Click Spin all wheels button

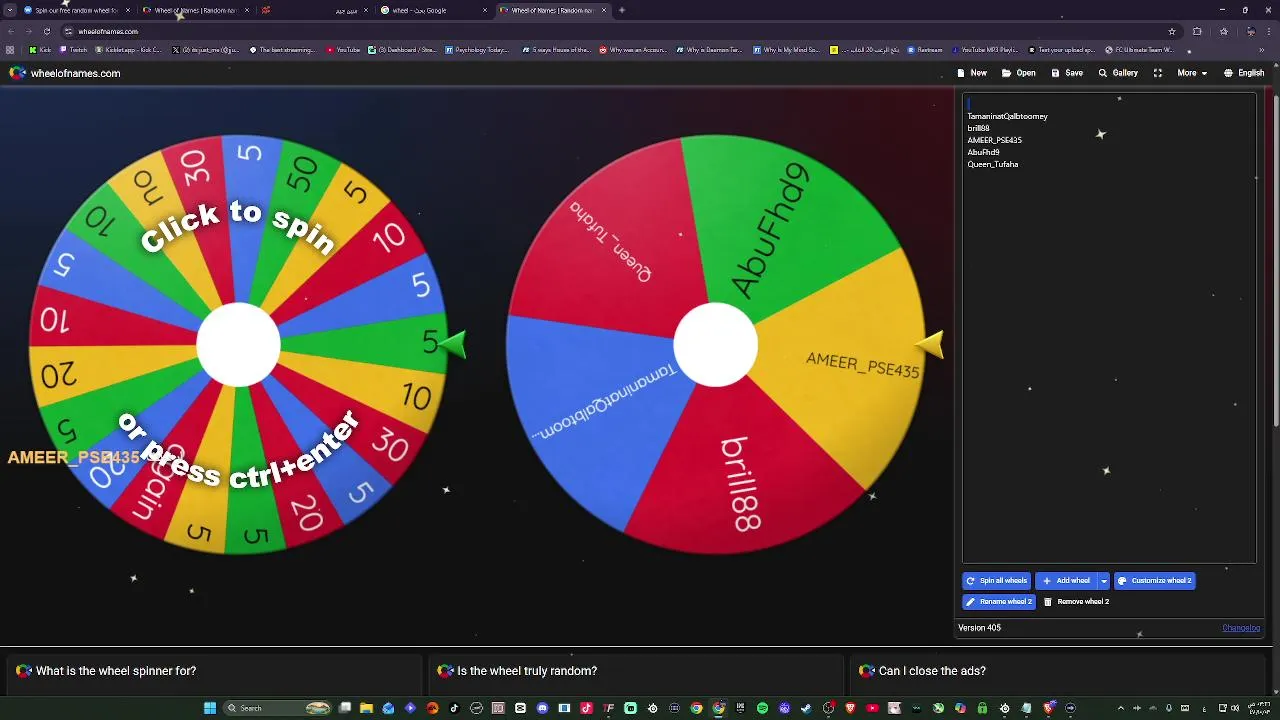(x=996, y=581)
